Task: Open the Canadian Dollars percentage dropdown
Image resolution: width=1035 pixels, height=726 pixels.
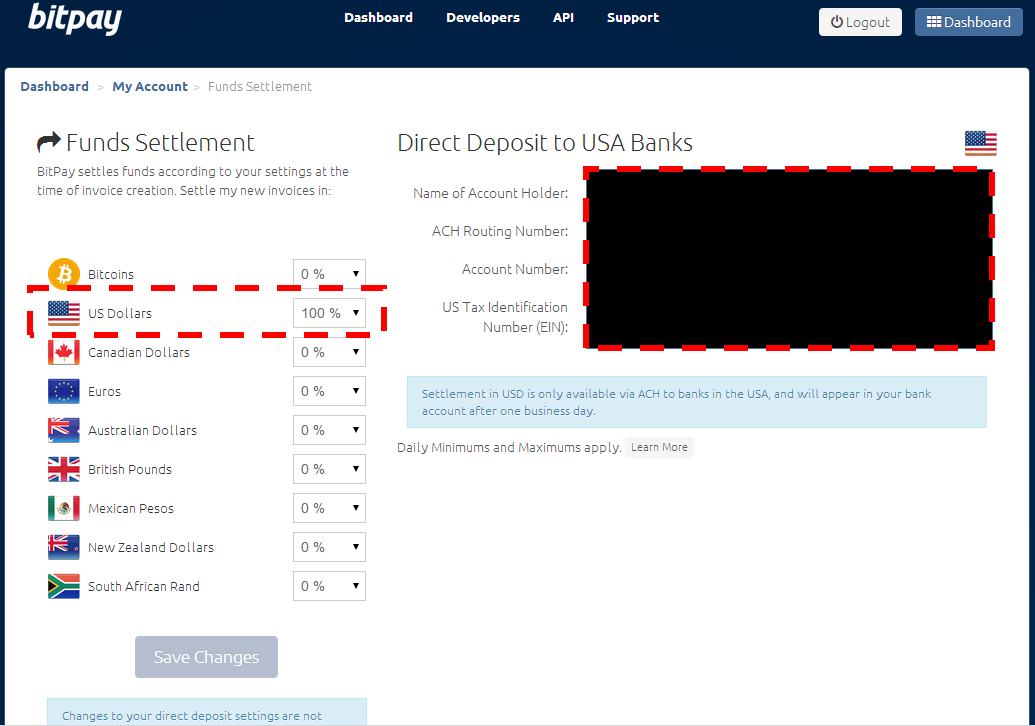Action: (329, 352)
